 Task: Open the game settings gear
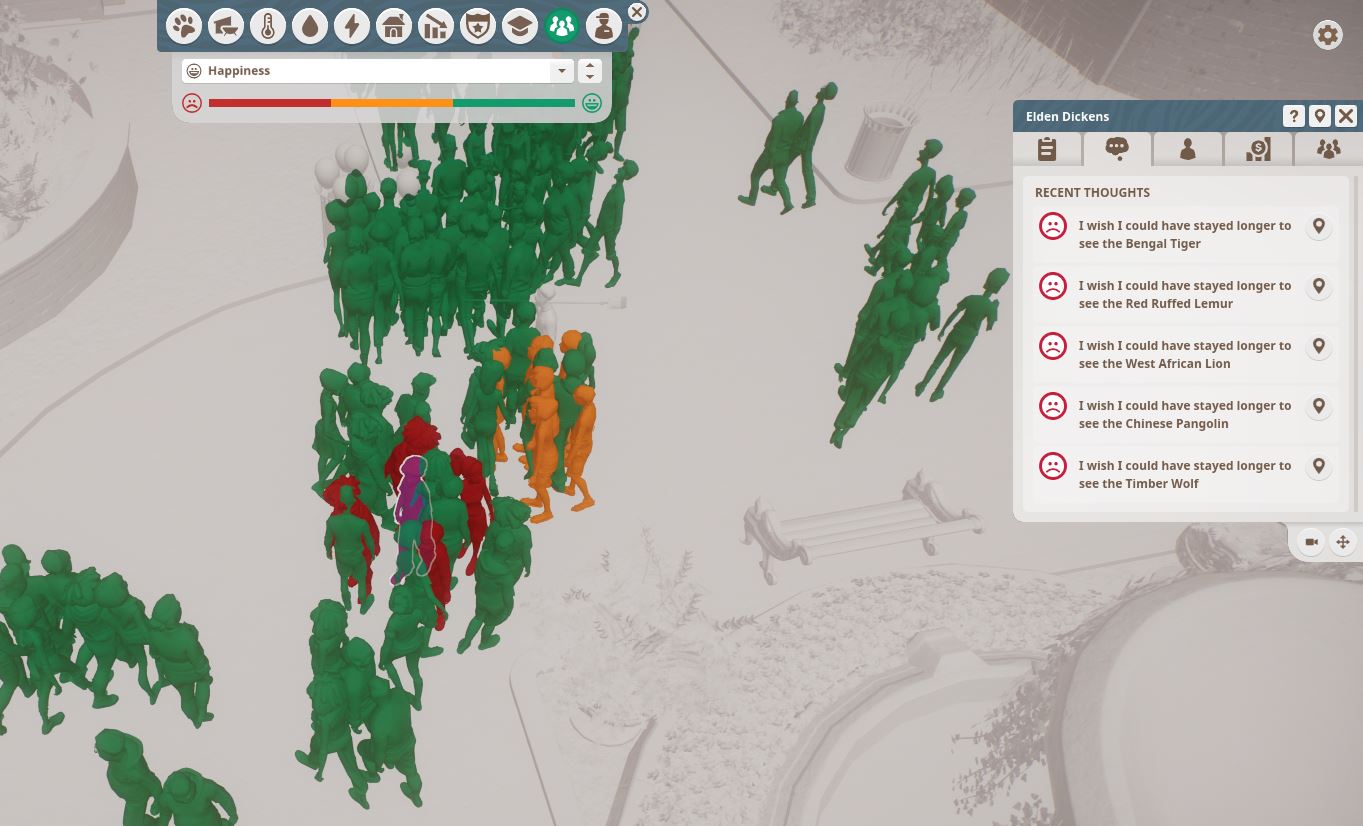point(1327,35)
